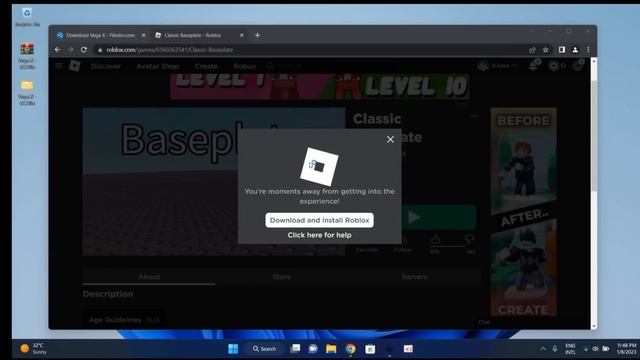The image size is (640, 360).
Task: Open the Chat app on the taskbar
Action: (313, 349)
